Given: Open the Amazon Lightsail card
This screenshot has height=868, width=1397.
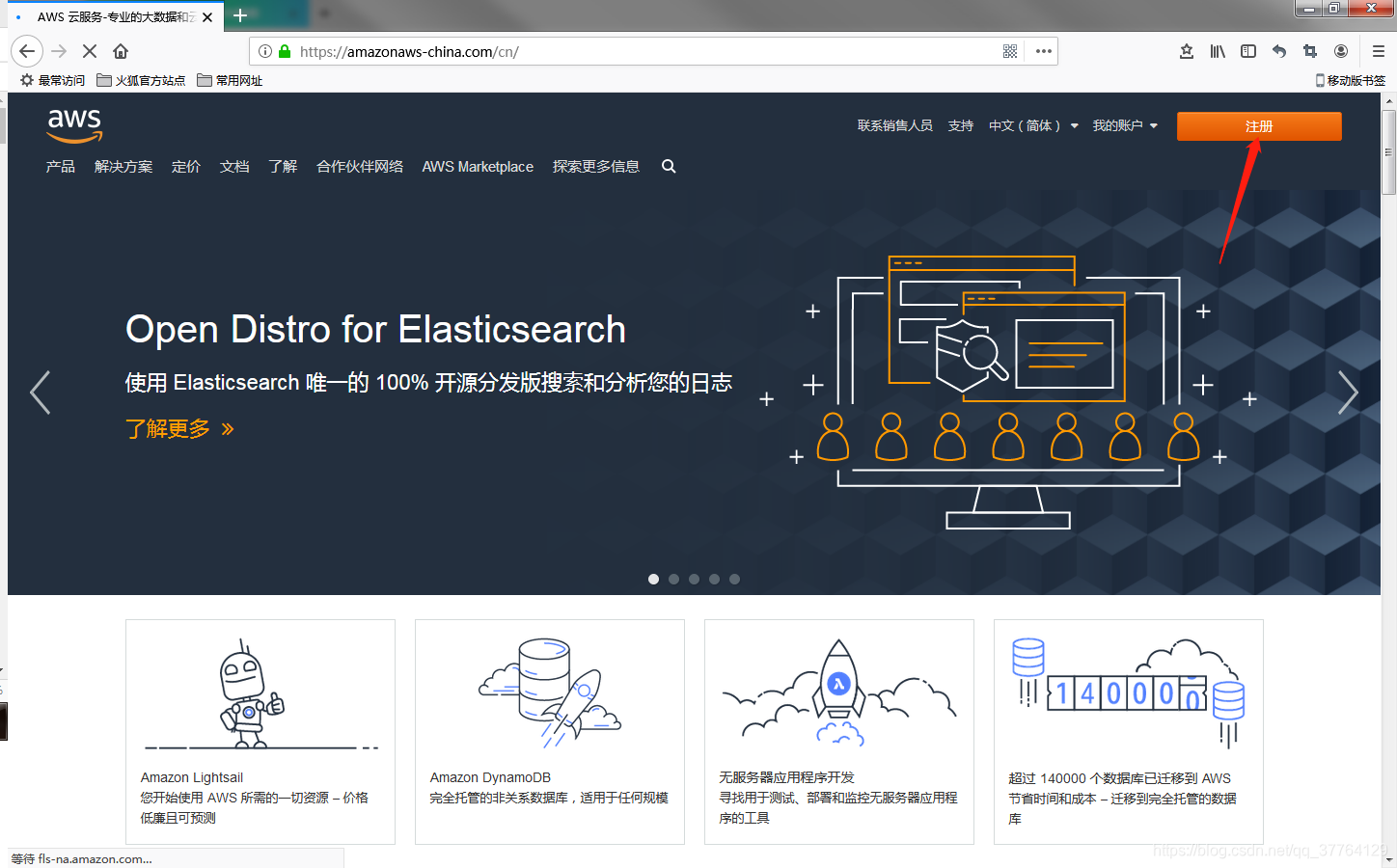Looking at the screenshot, I should tap(260, 732).
